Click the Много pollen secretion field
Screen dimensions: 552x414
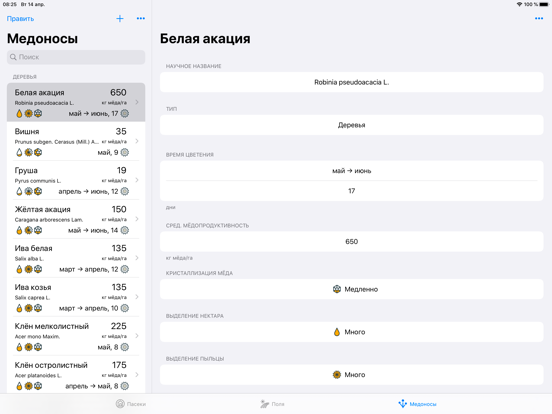(351, 375)
